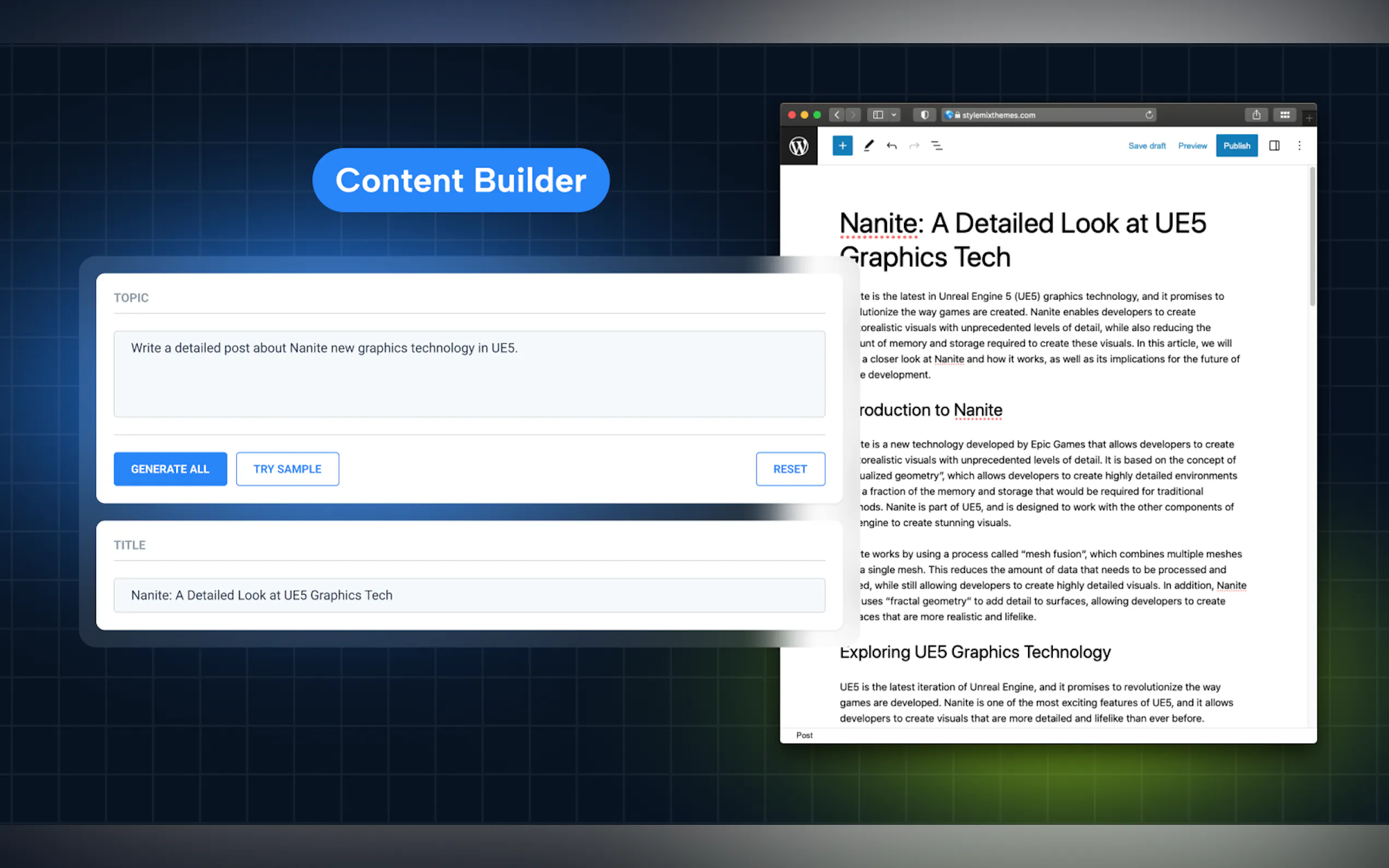Viewport: 1389px width, 868px height.
Task: Open the Safari tab overview grid
Action: (1285, 115)
